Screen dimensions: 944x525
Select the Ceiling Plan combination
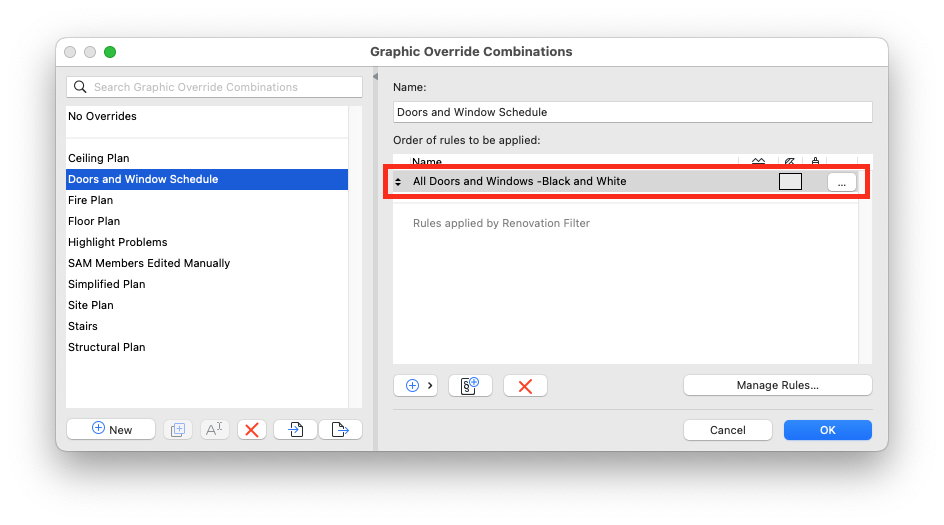(207, 158)
